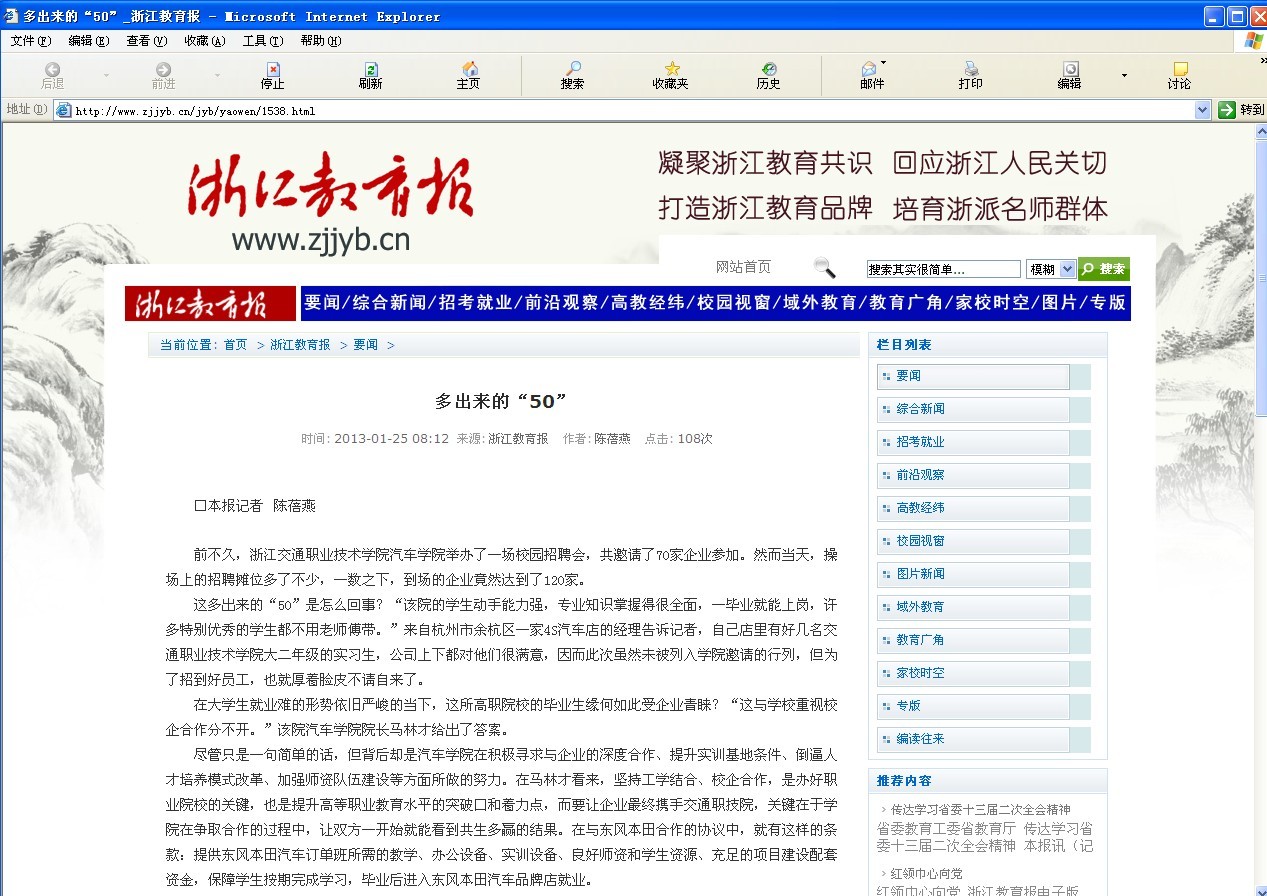The height and width of the screenshot is (896, 1267).
Task: Click the Mail (邮件) toolbar icon
Action: pyautogui.click(x=869, y=69)
